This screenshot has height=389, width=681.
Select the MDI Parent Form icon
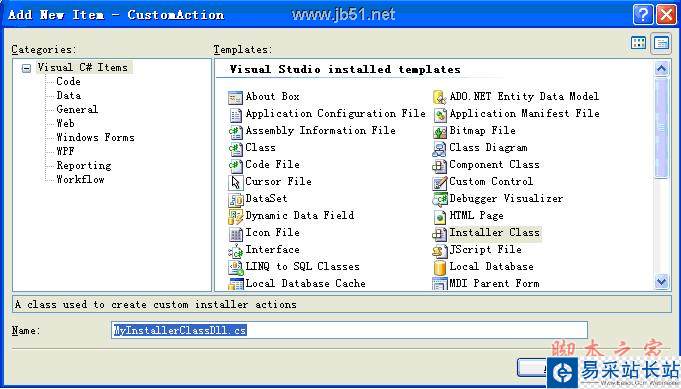439,284
